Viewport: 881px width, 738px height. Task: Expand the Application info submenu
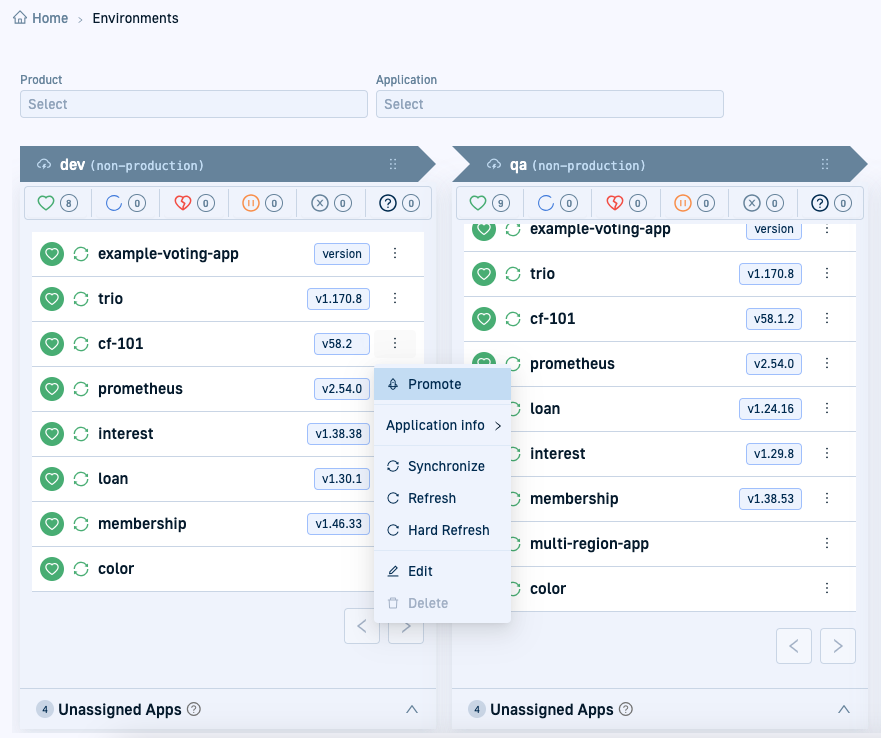click(442, 425)
